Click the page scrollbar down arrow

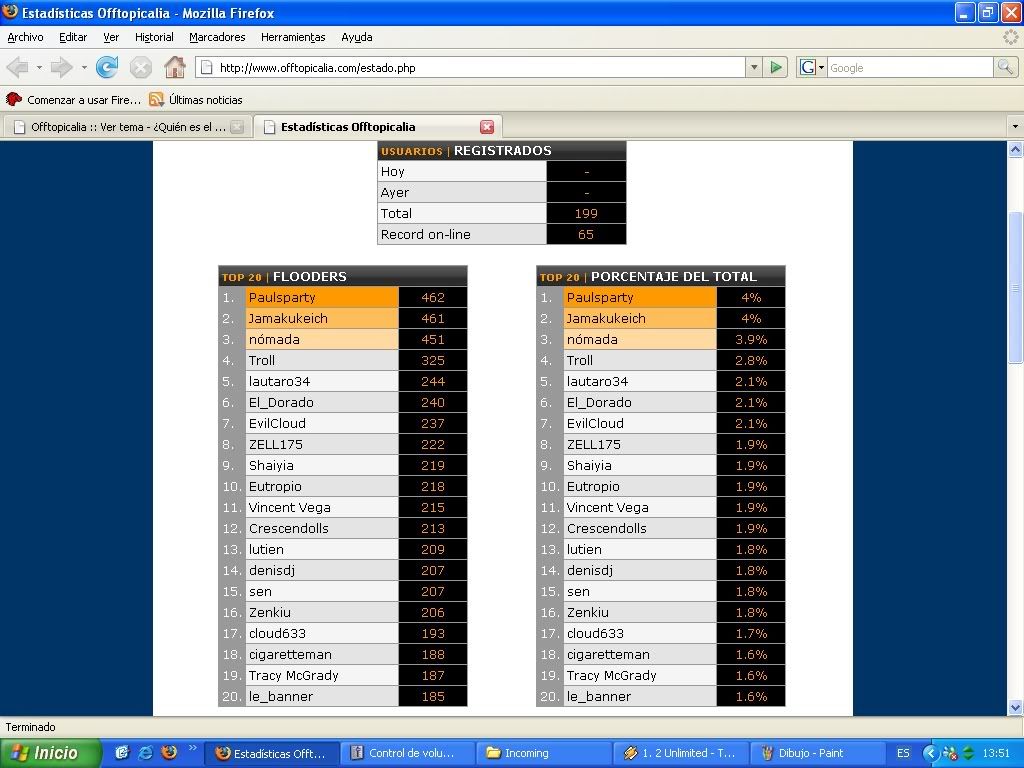coord(1015,708)
